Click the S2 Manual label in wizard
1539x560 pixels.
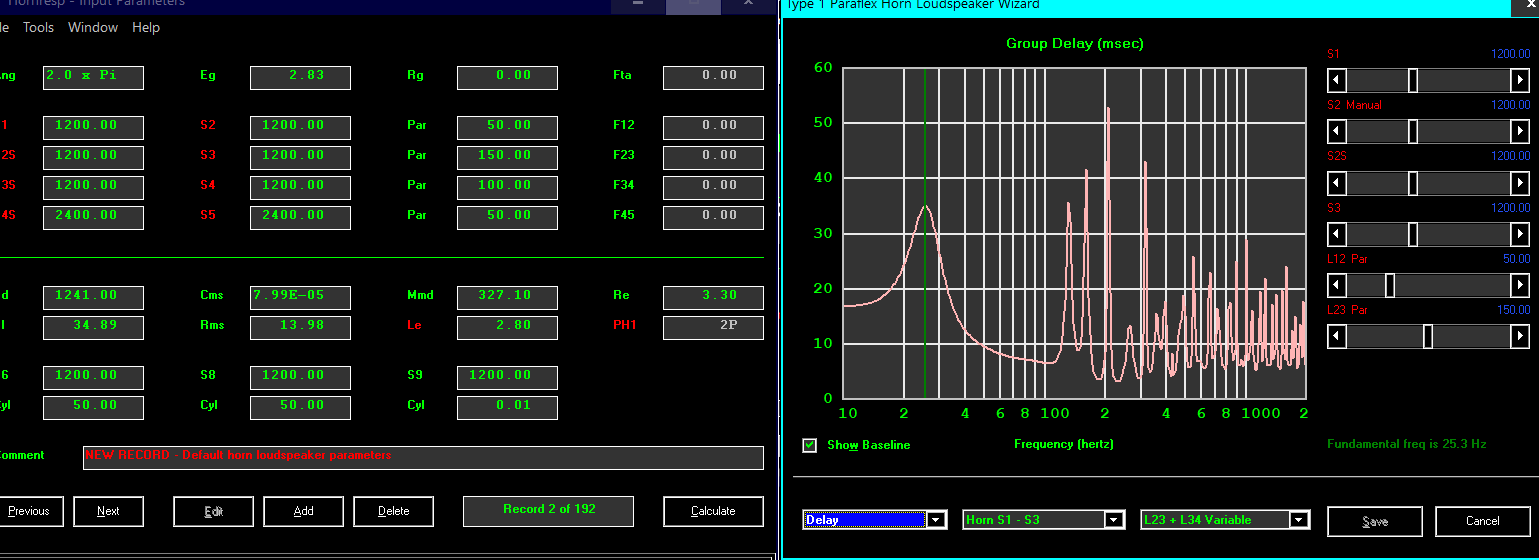(1355, 105)
